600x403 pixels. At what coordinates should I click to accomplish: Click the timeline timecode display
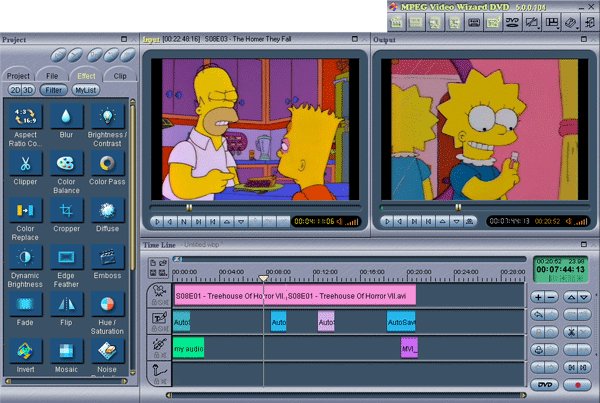coord(561,269)
